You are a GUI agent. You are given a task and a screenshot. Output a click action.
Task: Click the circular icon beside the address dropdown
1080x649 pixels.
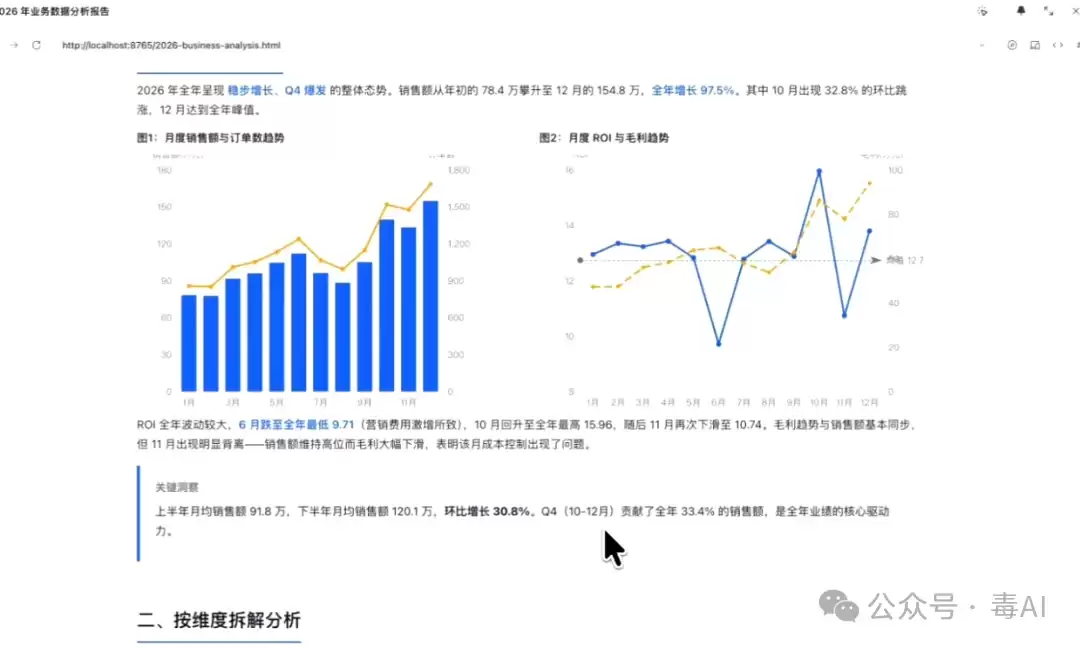click(1012, 45)
